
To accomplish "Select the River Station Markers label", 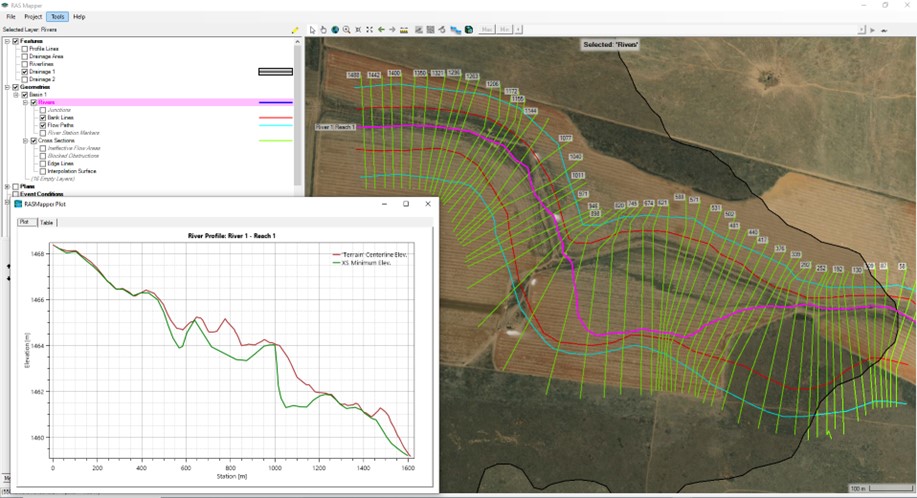I will 74,133.
